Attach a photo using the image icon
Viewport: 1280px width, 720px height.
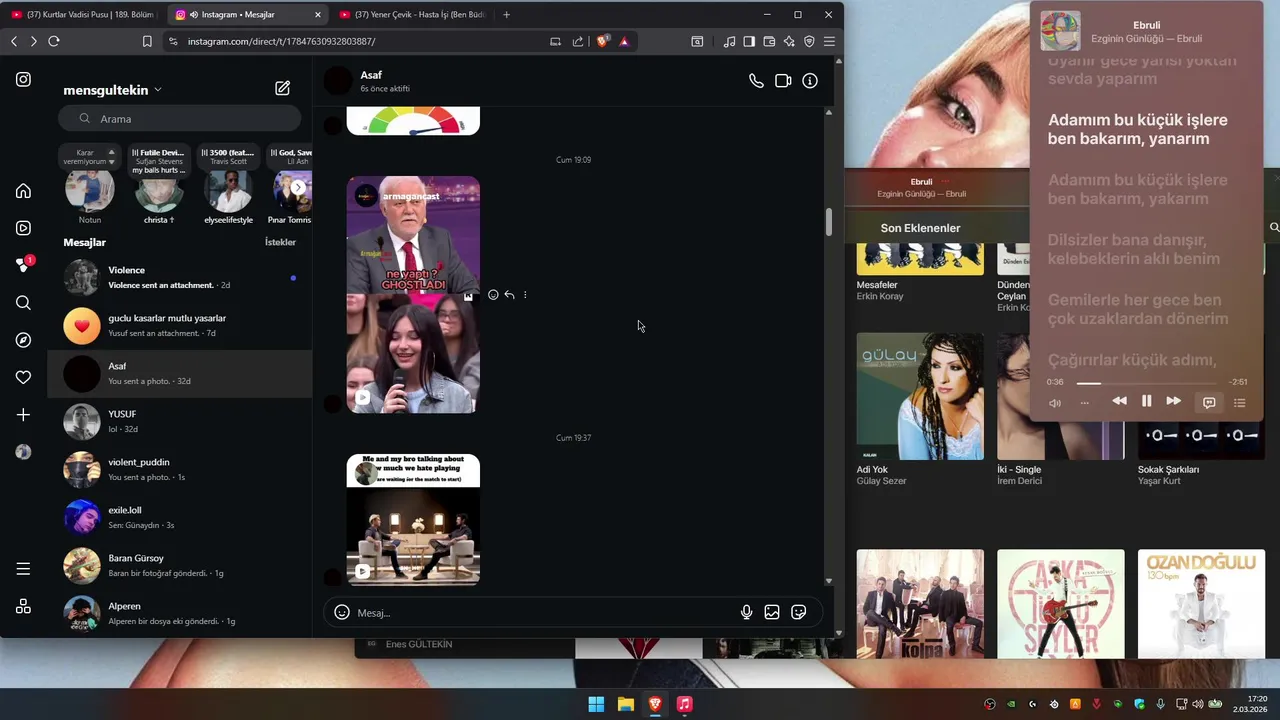(x=772, y=612)
